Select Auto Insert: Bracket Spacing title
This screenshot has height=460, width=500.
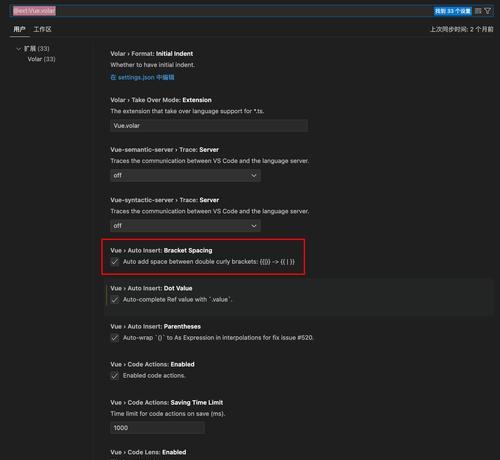(161, 250)
